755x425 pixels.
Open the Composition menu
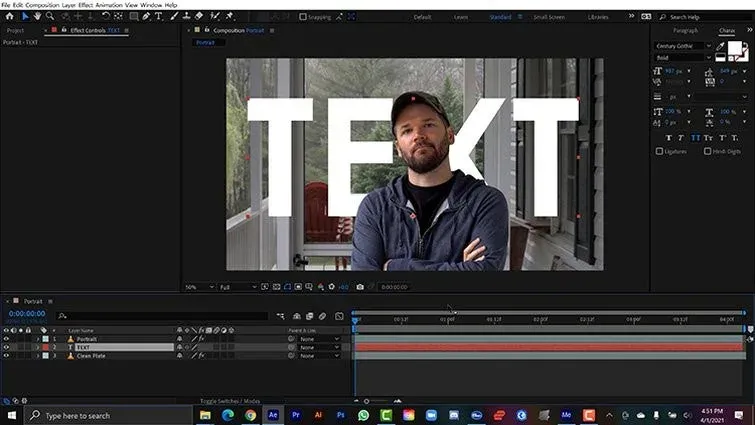pos(42,5)
